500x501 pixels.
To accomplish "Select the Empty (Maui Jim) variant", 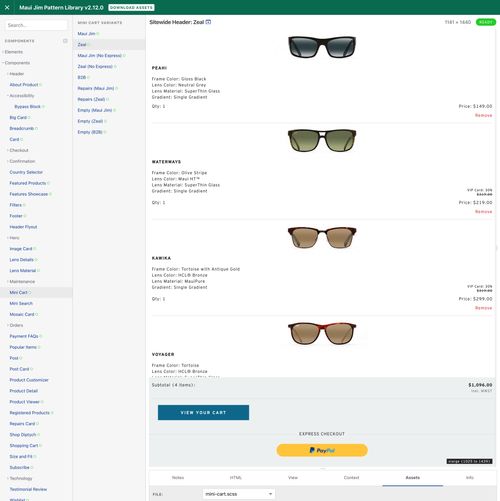I will (x=95, y=110).
